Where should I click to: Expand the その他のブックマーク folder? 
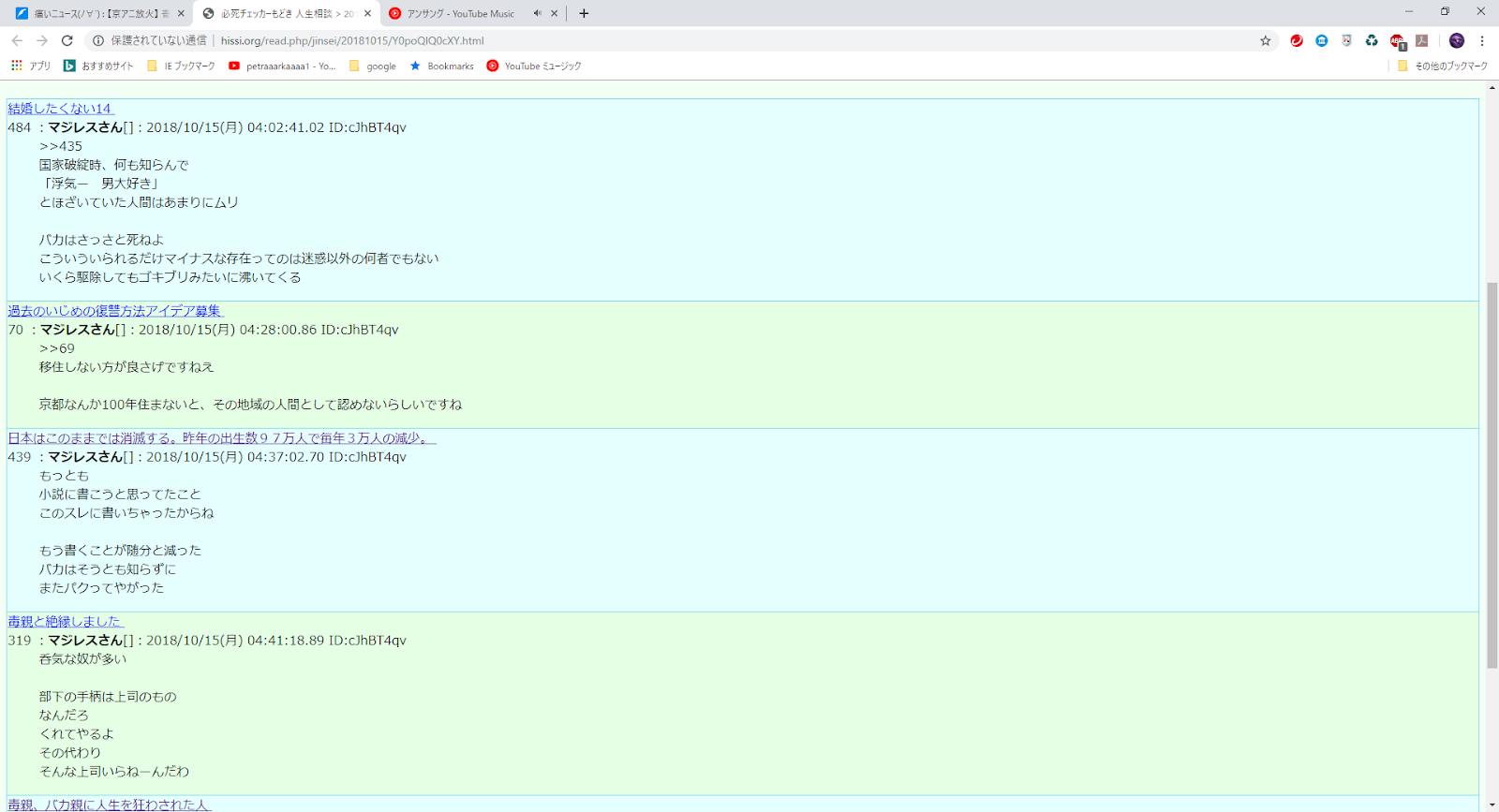(x=1442, y=66)
